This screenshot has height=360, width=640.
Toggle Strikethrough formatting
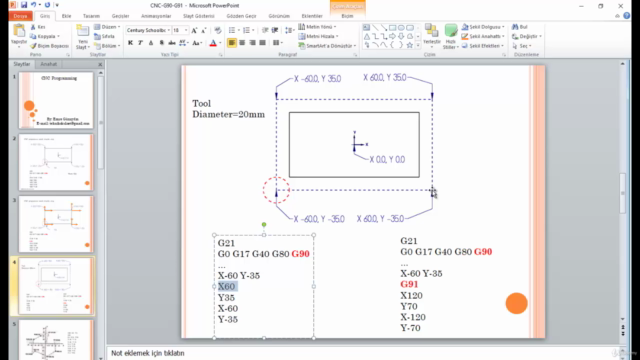pos(172,43)
